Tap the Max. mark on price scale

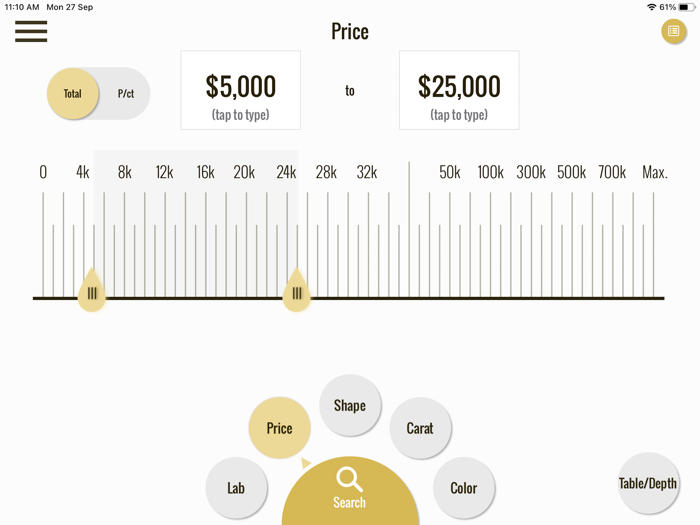pos(654,173)
